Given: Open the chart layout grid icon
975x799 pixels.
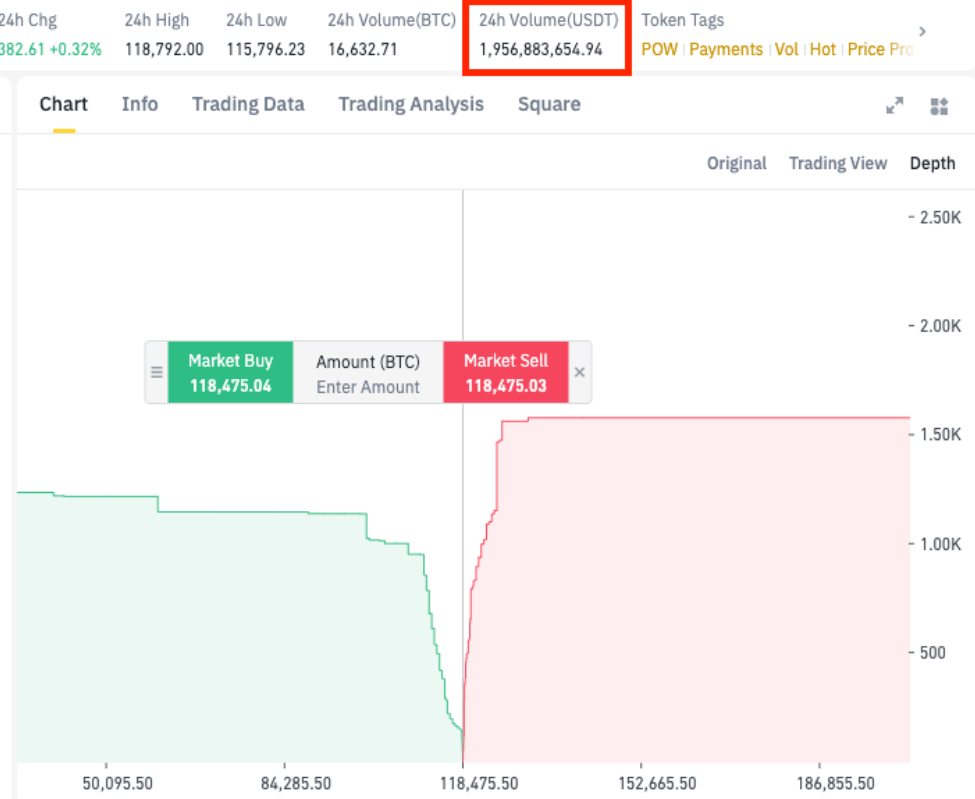Looking at the screenshot, I should coord(938,106).
